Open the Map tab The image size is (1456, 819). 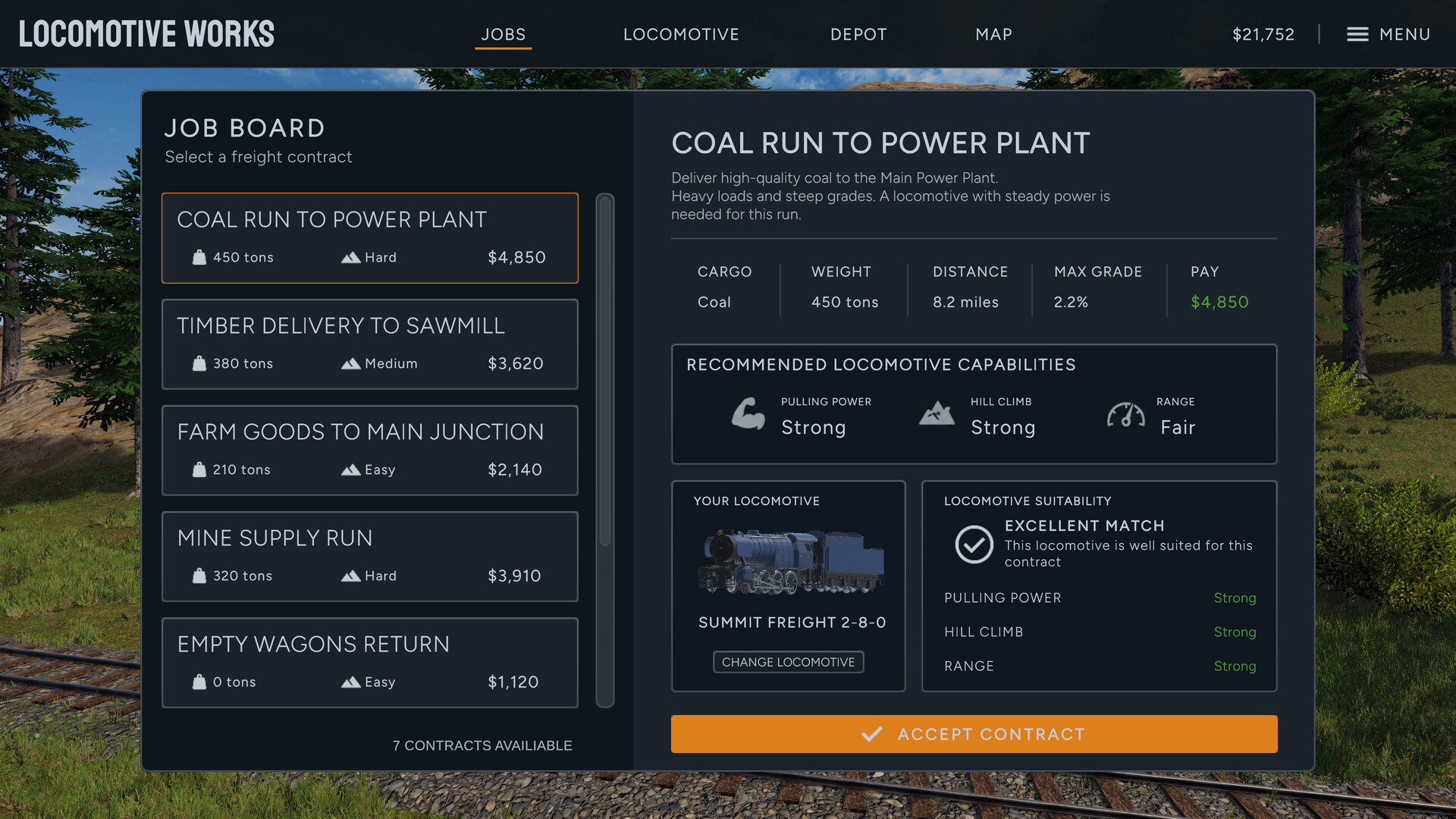(993, 34)
